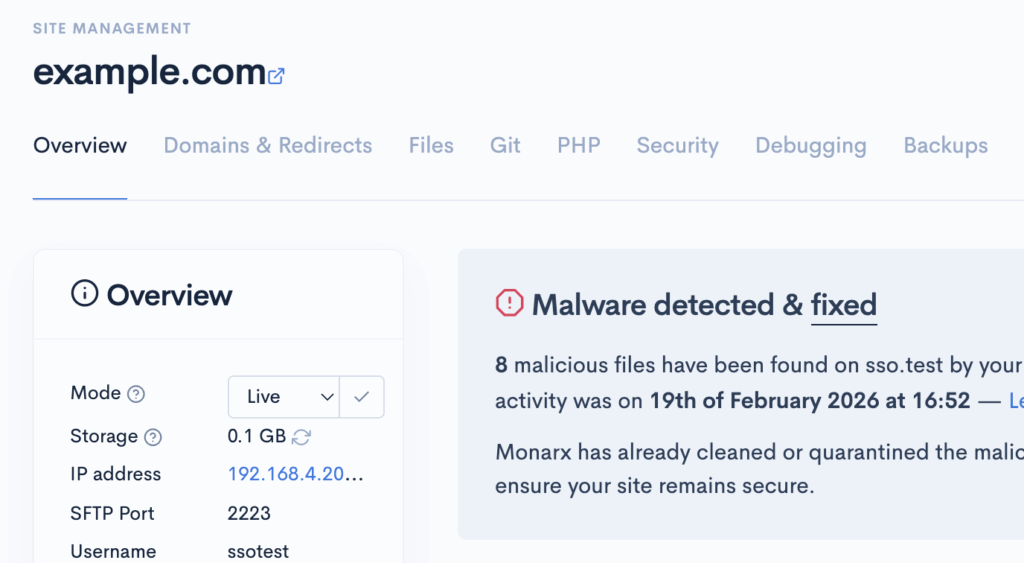Open the Live mode dropdown
Viewport: 1024px width, 563px height.
(283, 397)
